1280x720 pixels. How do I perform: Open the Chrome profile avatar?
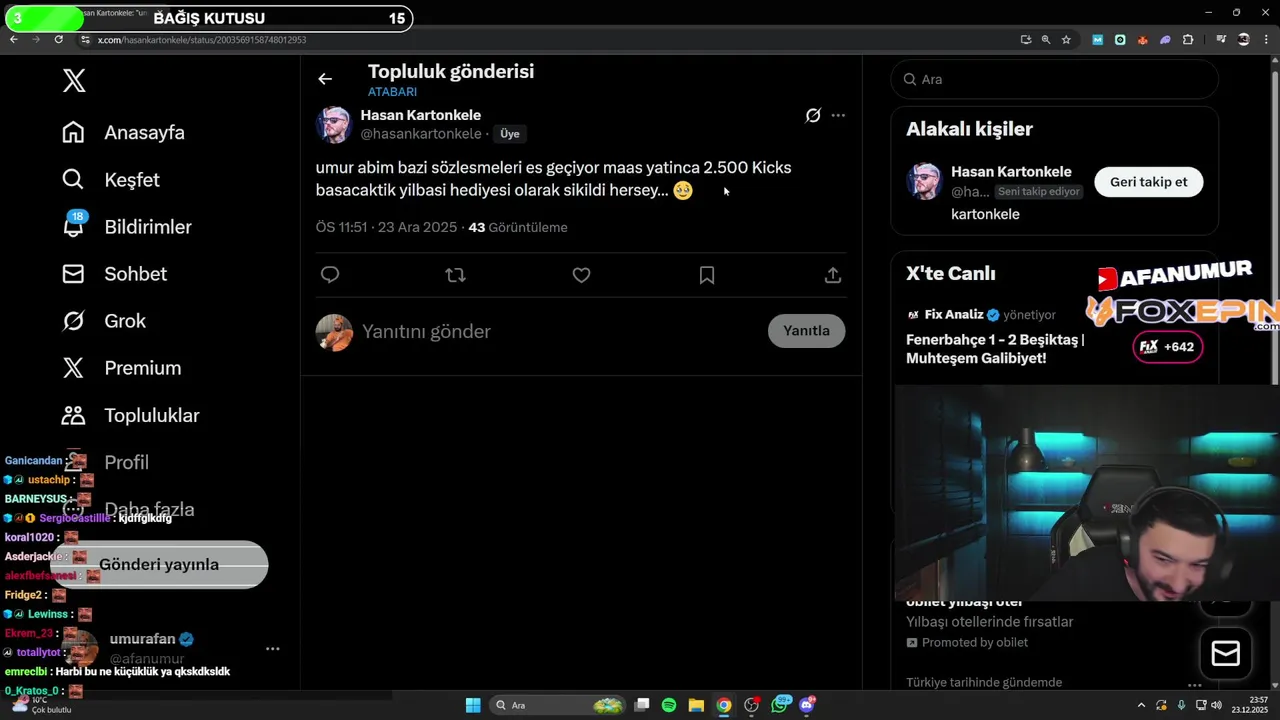(1243, 40)
